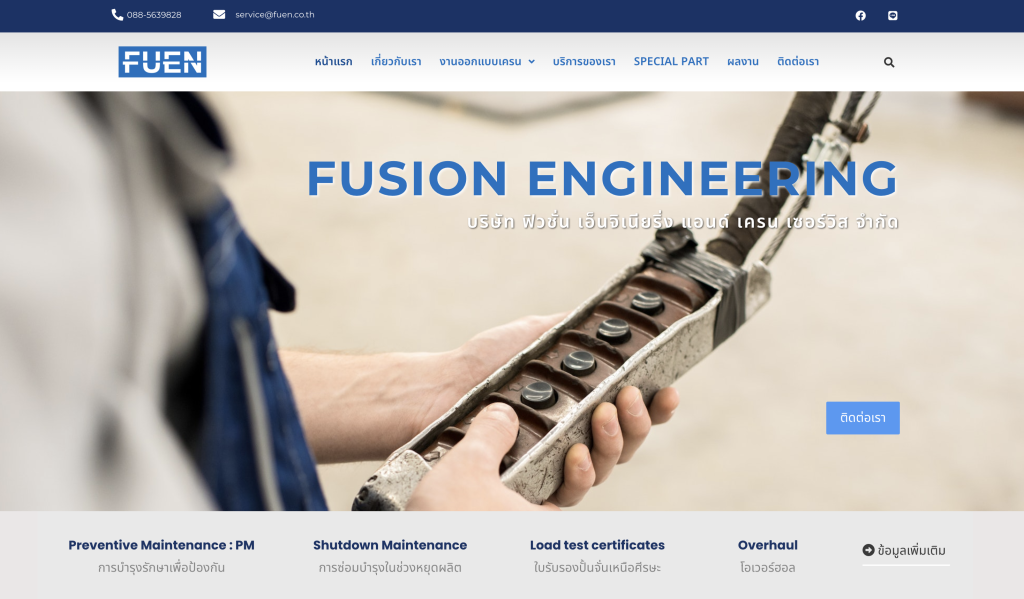Image resolution: width=1024 pixels, height=599 pixels.
Task: Expand the งานออกแบบเครน dropdown chevron
Action: [532, 61]
